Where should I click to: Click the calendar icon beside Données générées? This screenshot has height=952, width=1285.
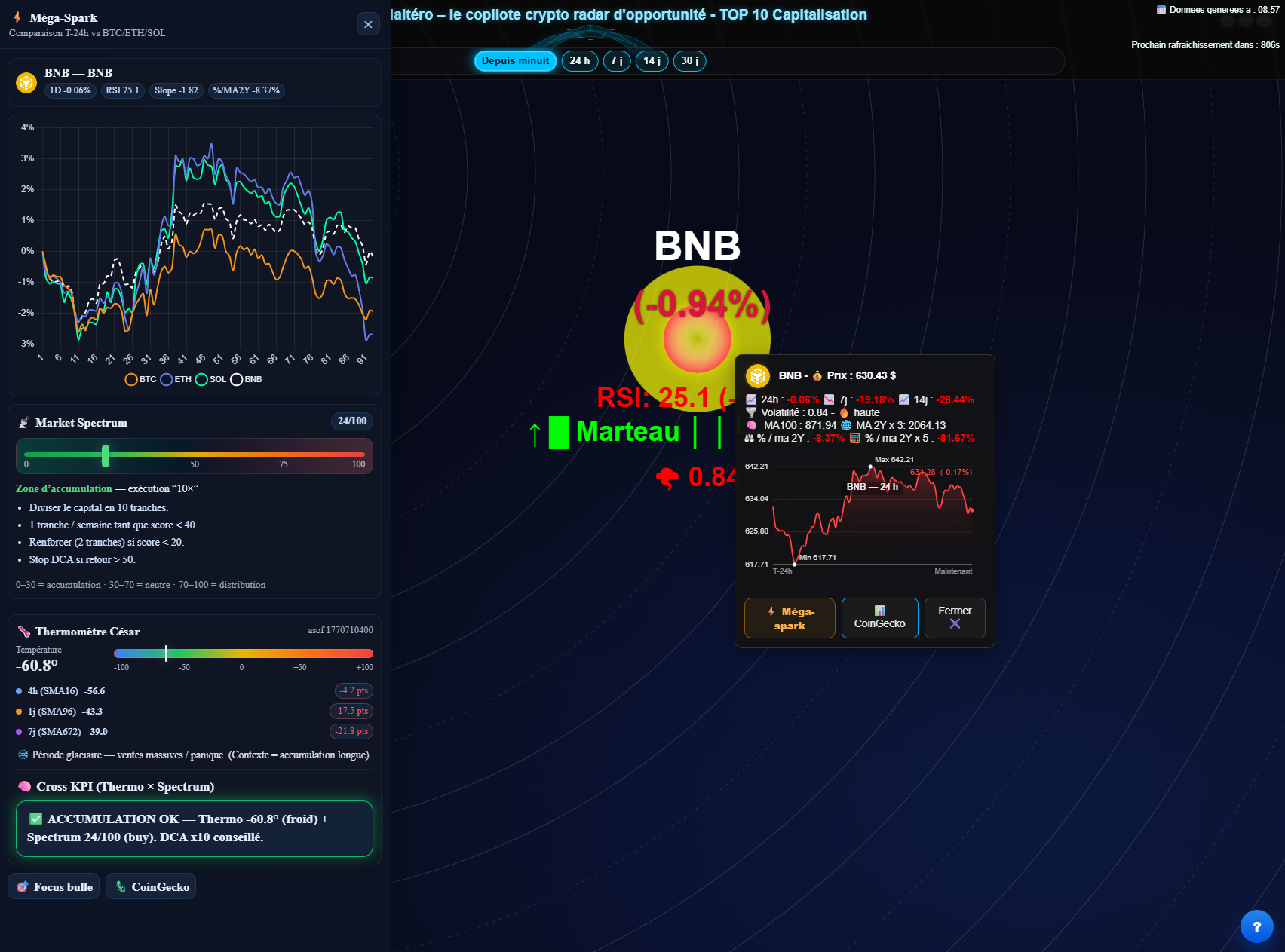coord(1159,10)
